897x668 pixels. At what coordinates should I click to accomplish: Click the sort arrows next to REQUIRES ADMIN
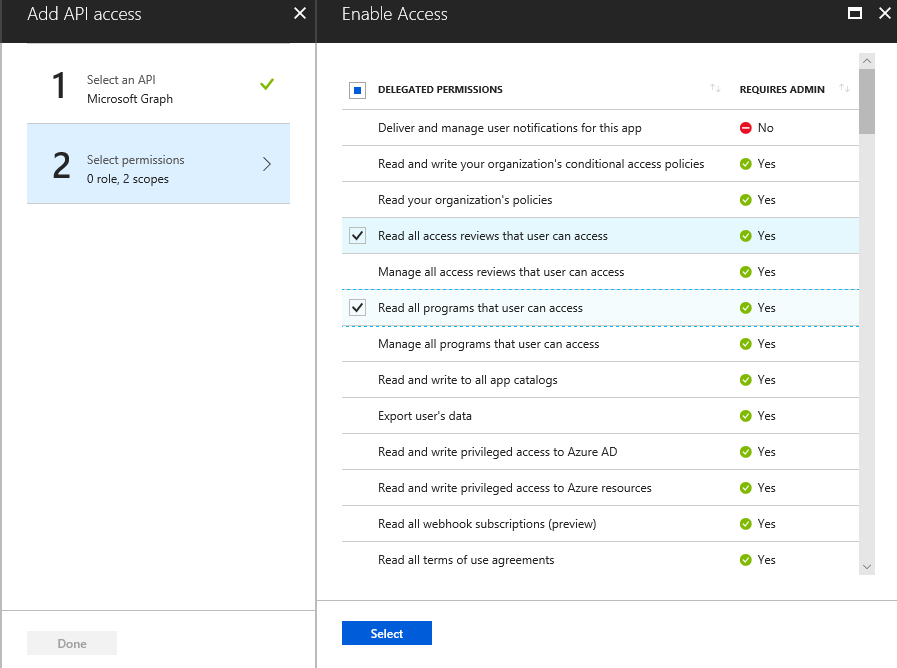coord(844,89)
